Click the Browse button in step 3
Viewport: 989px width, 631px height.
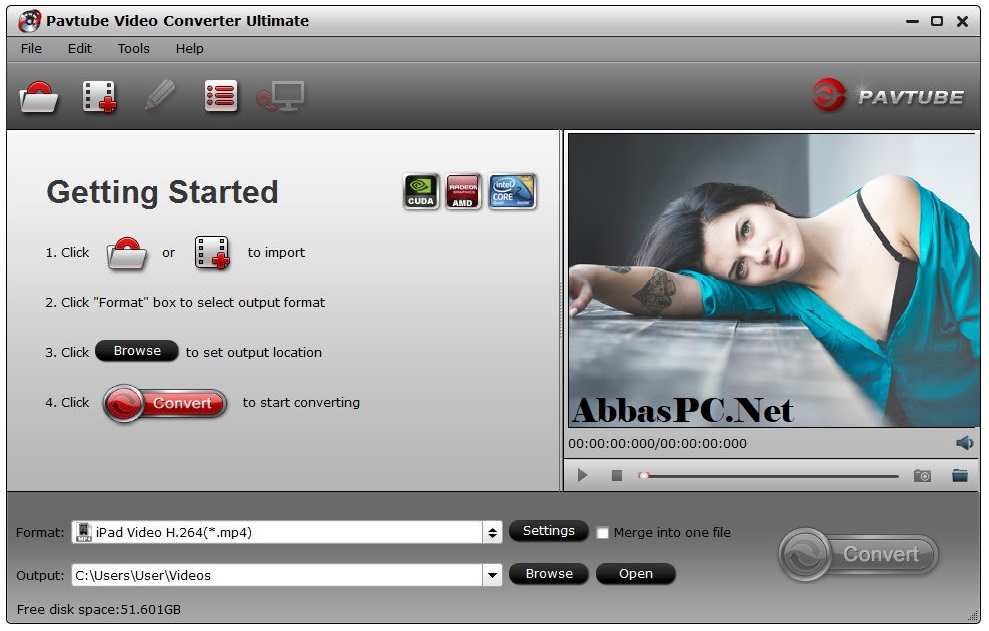(137, 351)
